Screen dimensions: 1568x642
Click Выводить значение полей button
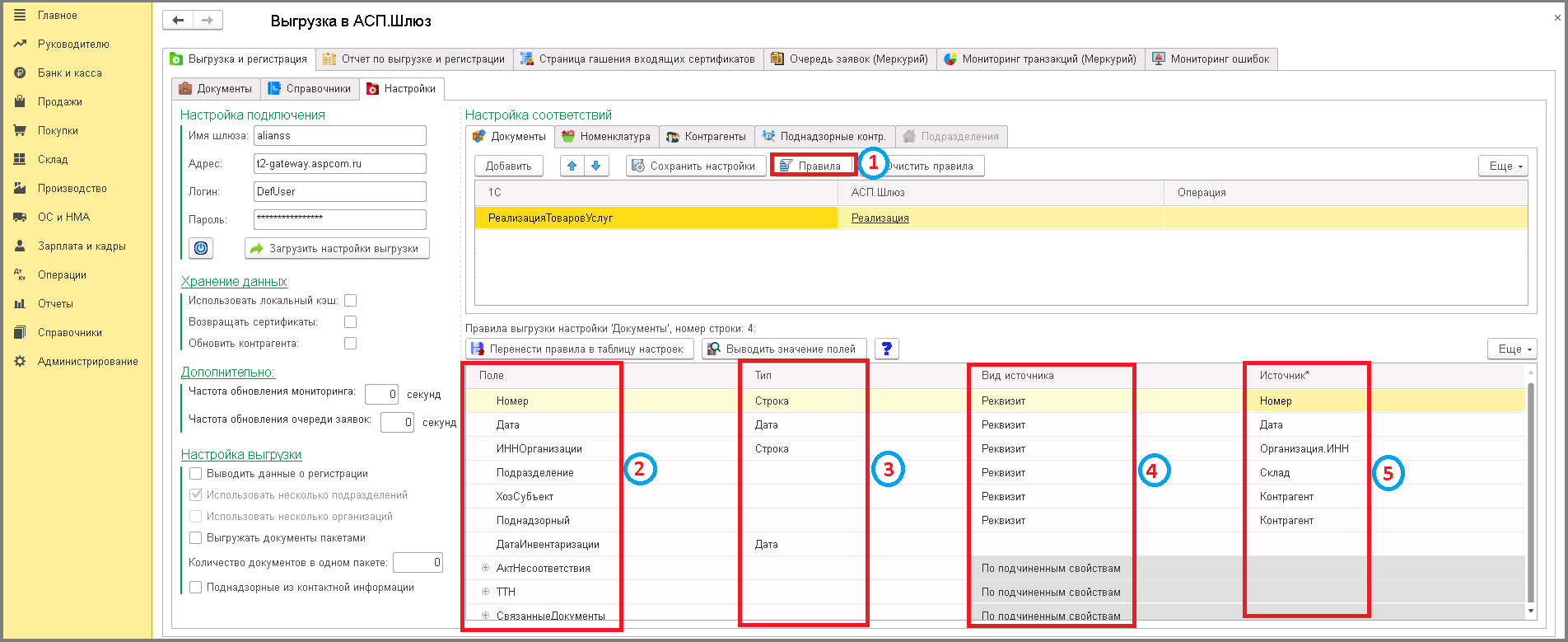(x=784, y=349)
